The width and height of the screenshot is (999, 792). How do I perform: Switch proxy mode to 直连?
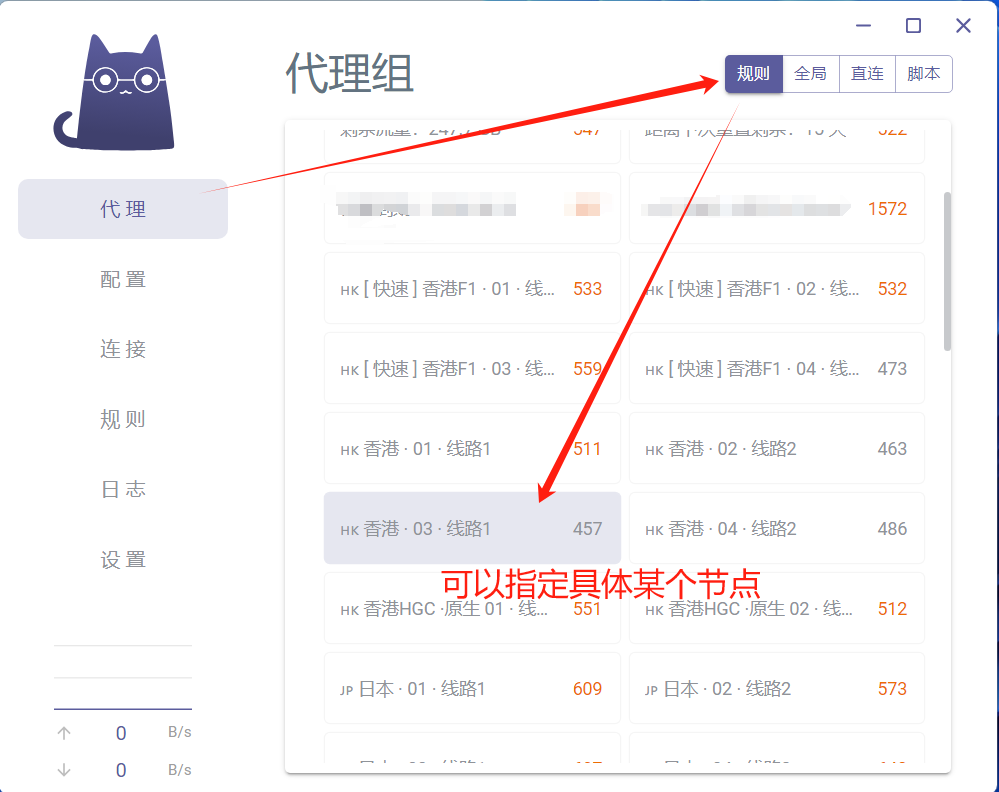(x=867, y=74)
